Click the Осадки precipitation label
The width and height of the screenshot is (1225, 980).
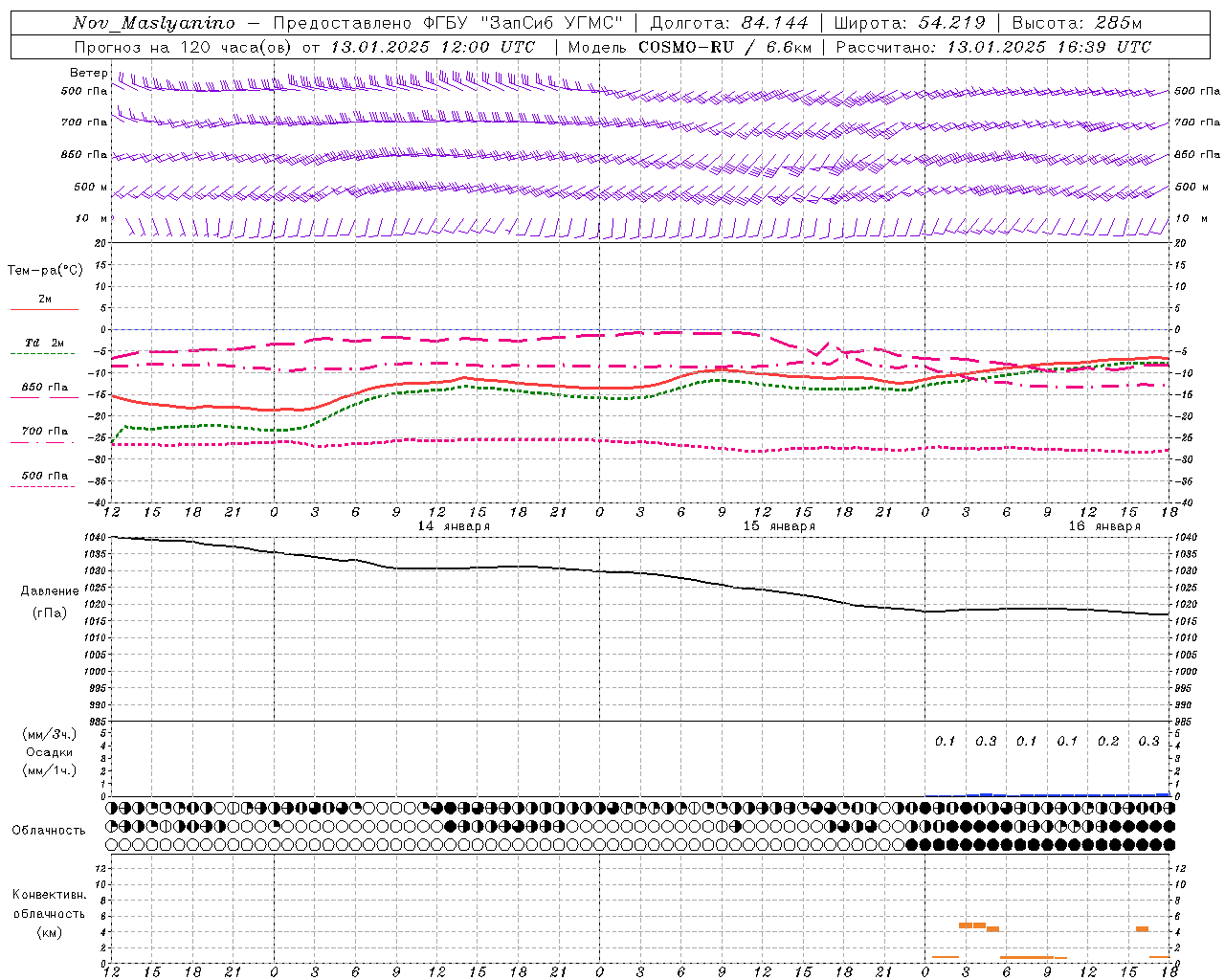click(x=50, y=752)
